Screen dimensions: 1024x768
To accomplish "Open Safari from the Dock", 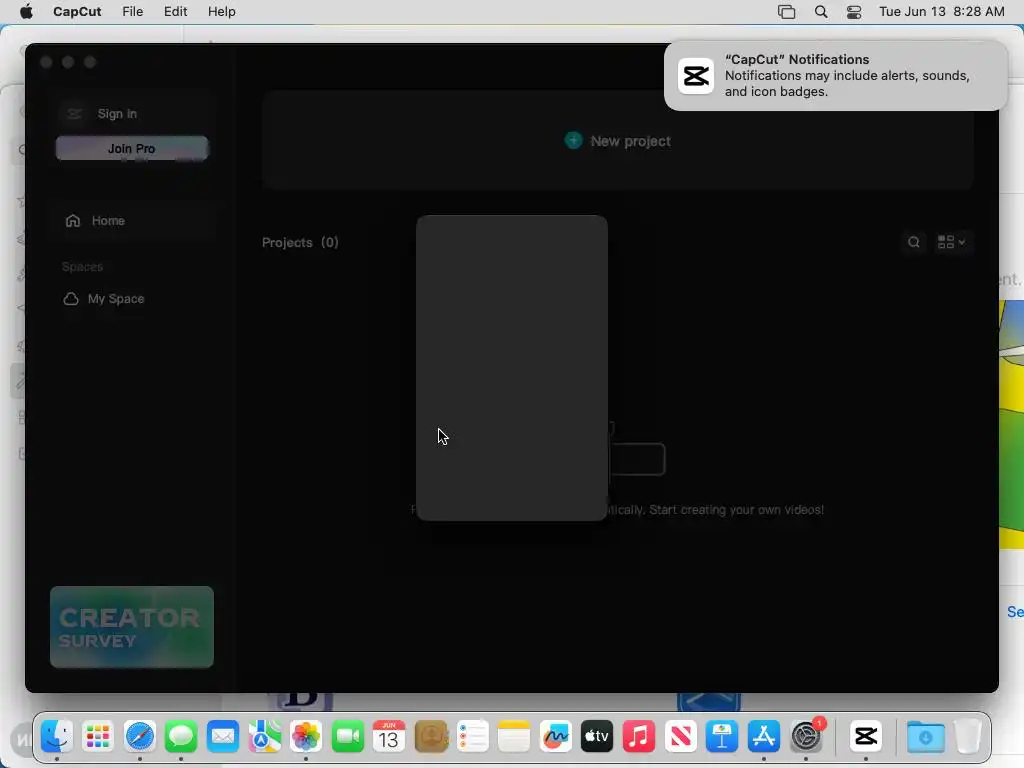I will click(x=140, y=737).
